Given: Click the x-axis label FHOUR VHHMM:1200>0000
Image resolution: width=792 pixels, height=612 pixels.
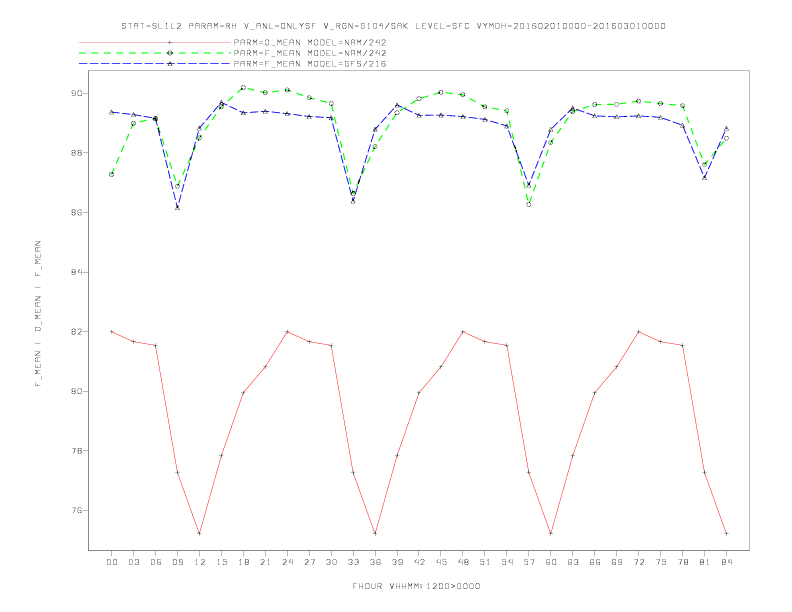Looking at the screenshot, I should pyautogui.click(x=416, y=586).
